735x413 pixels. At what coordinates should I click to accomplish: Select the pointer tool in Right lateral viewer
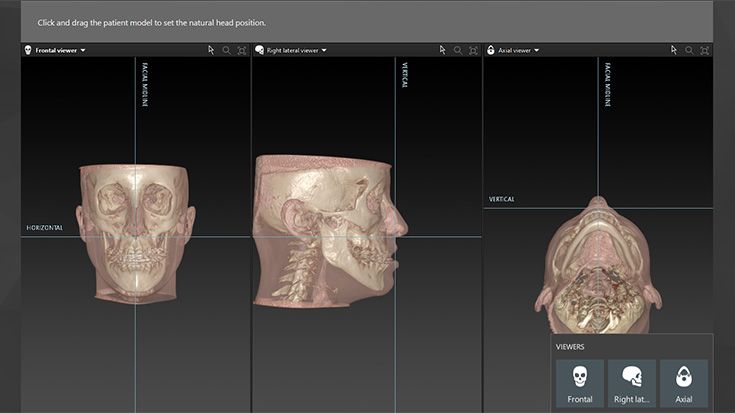pyautogui.click(x=442, y=50)
